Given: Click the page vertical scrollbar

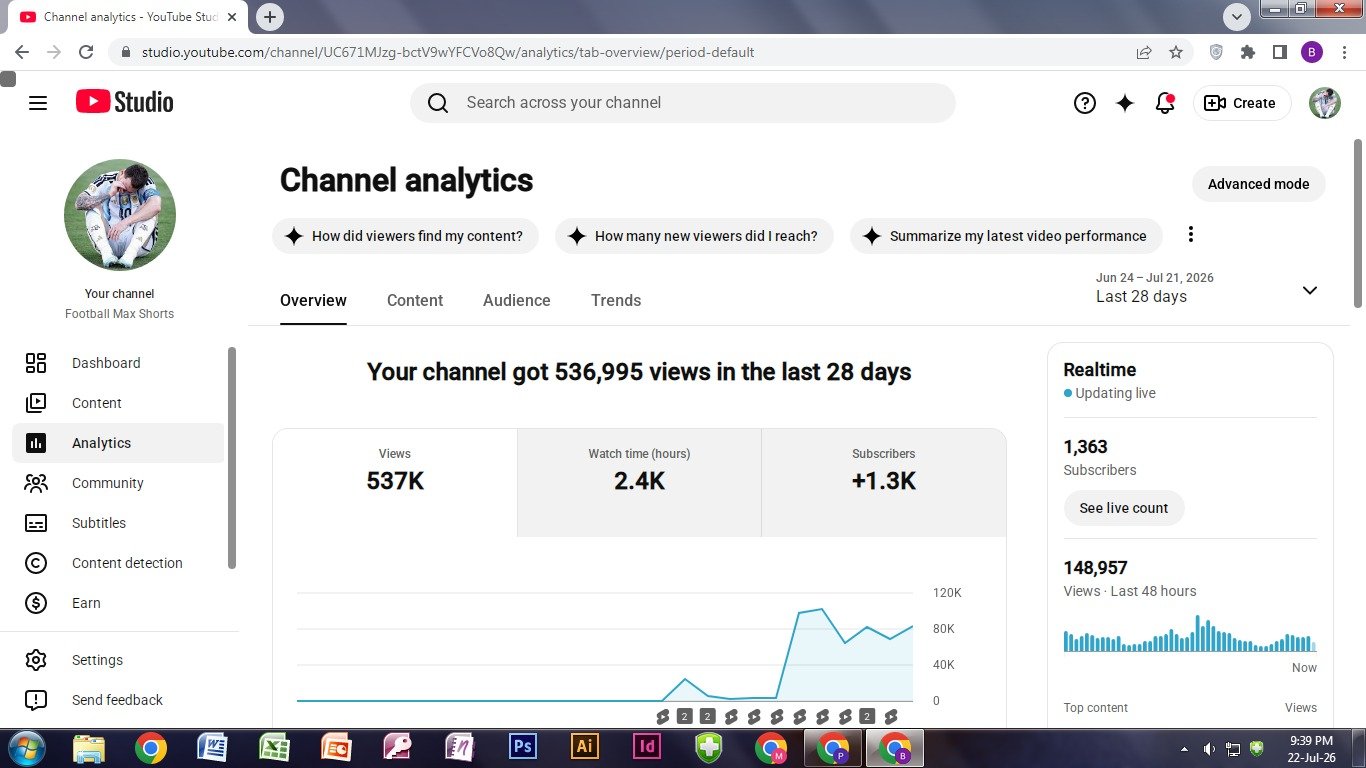Looking at the screenshot, I should [x=1358, y=224].
